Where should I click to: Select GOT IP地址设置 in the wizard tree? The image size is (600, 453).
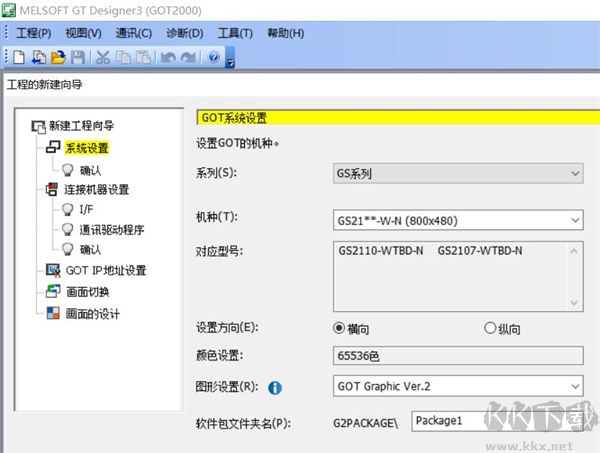[106, 270]
